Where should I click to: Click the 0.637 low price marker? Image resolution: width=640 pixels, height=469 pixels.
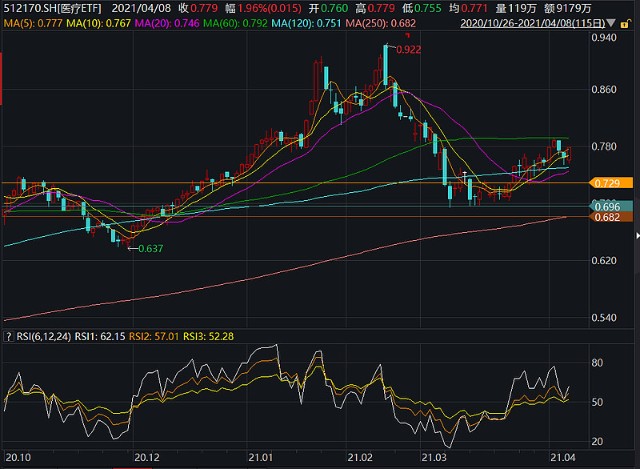(x=150, y=247)
